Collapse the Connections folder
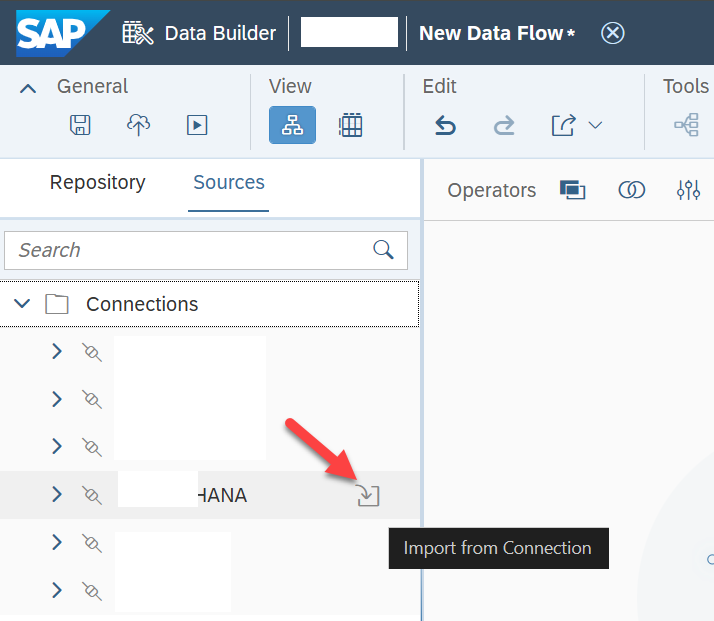714x621 pixels. 22,303
